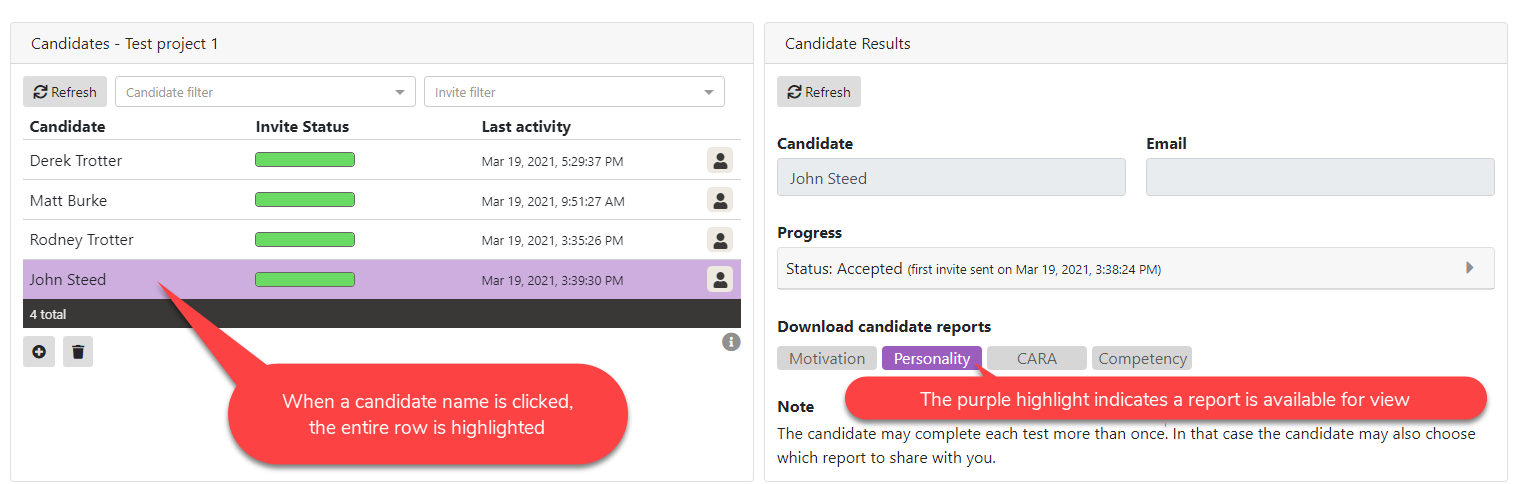Open the purple Personality report
Viewport: 1517px width, 484px height.
coord(932,359)
